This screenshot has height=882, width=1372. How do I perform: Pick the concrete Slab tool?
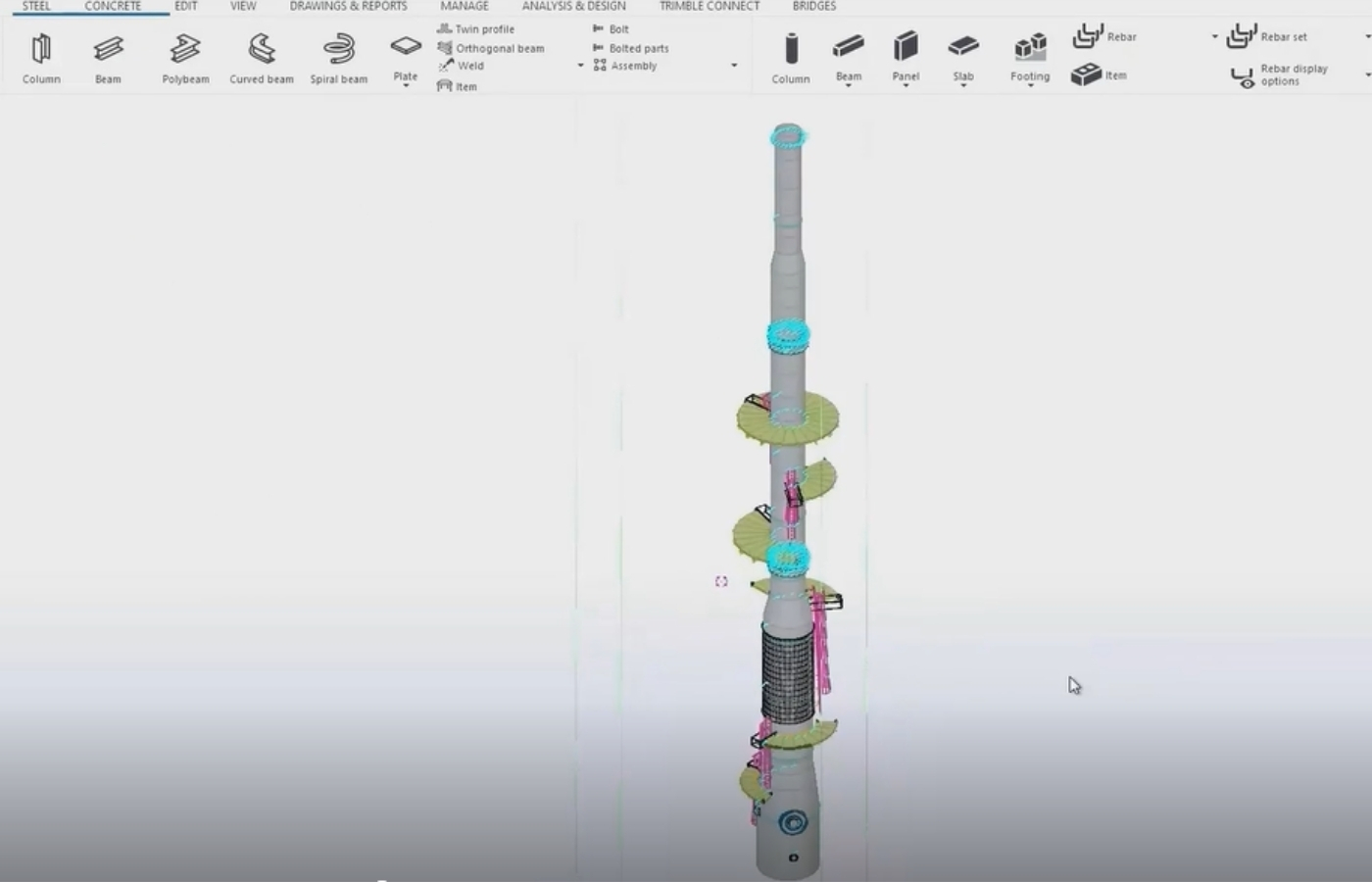[963, 54]
